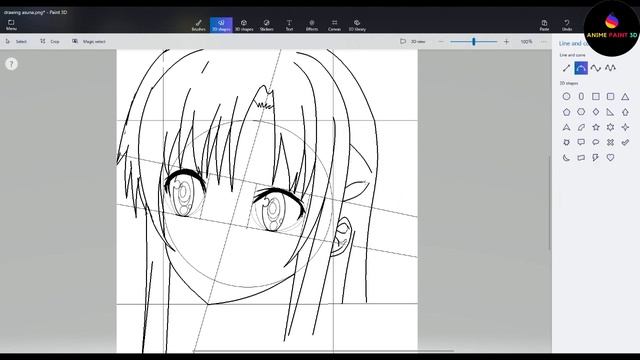
Task: Pick the crescent moon shape
Action: point(566,158)
